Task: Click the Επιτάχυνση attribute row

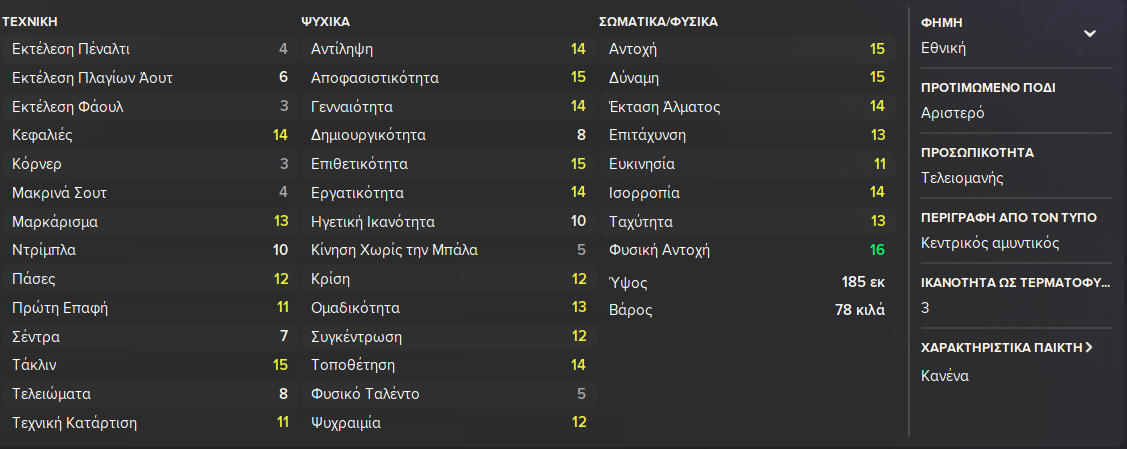Action: click(x=746, y=135)
